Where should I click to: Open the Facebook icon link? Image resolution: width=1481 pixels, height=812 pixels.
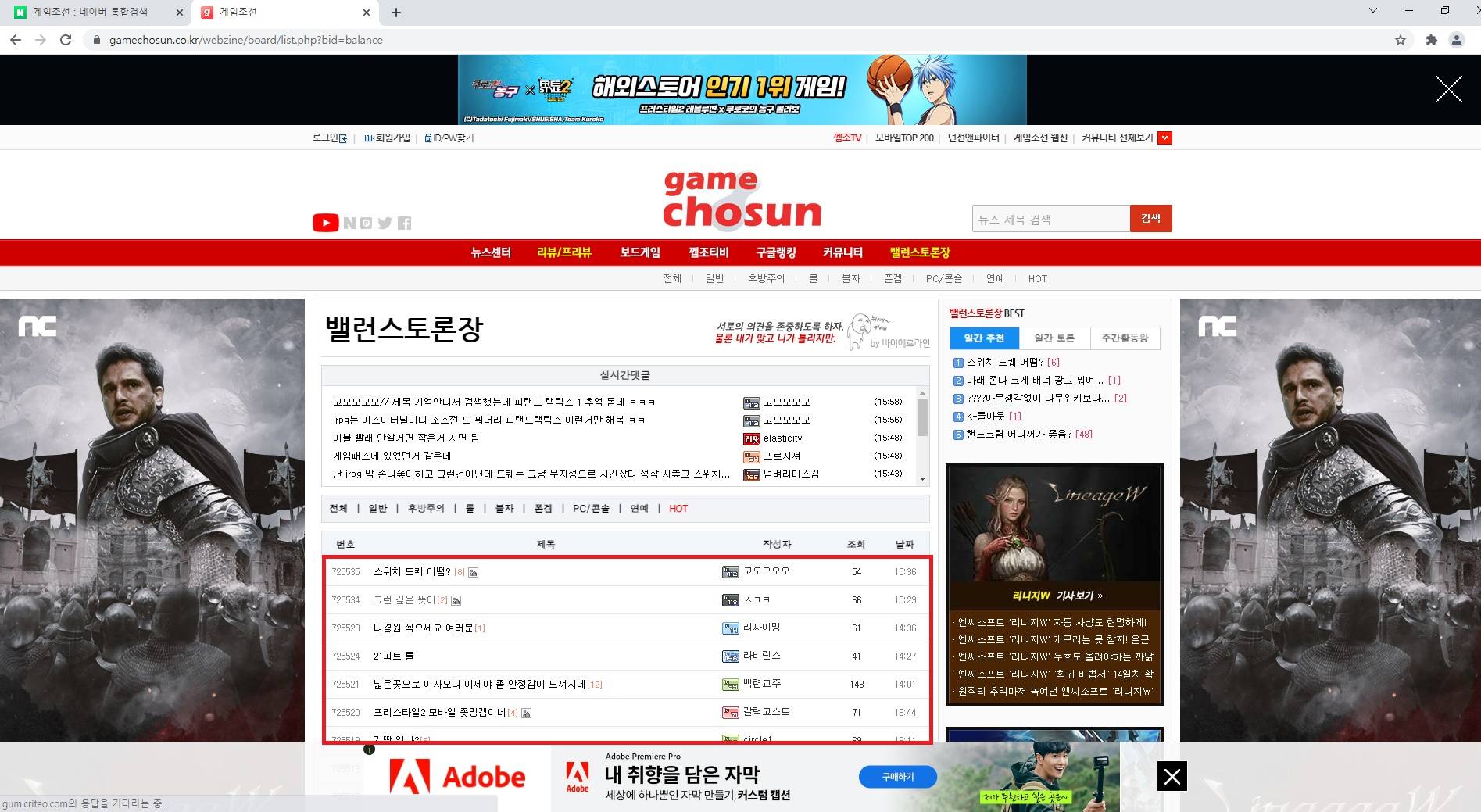point(404,224)
